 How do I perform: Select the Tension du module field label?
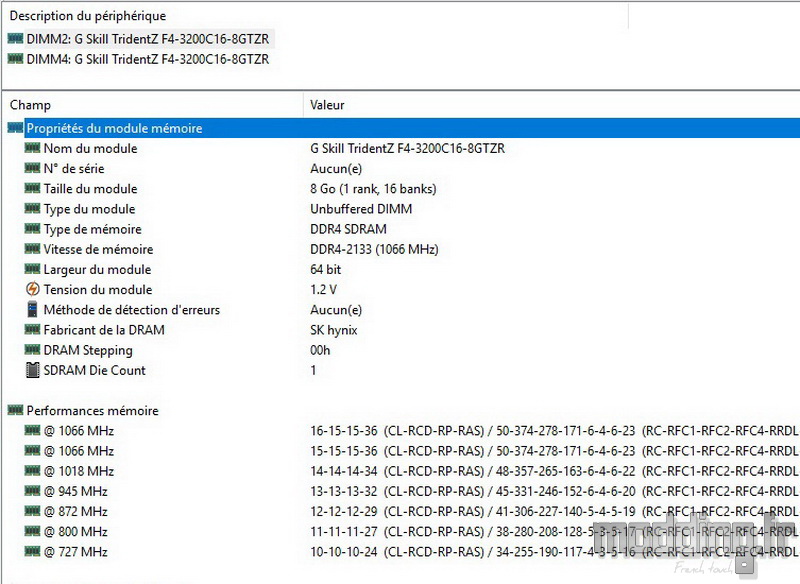click(98, 290)
